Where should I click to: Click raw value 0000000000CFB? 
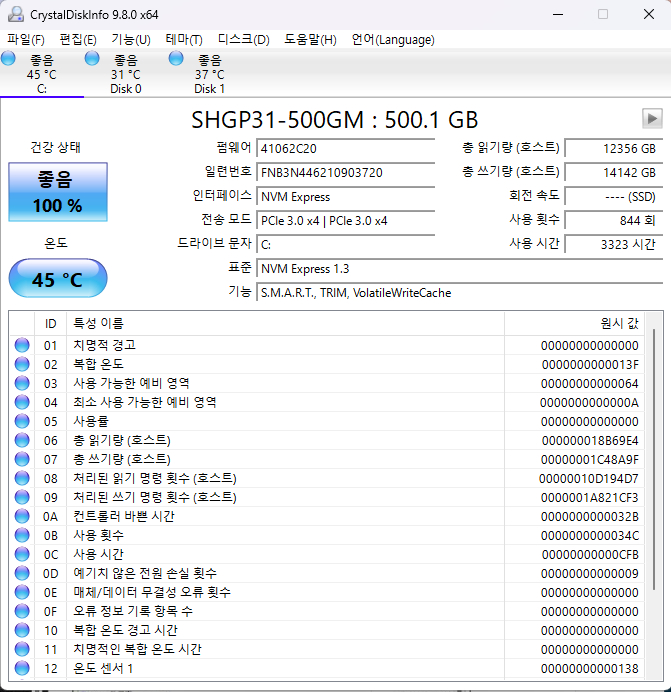[x=590, y=554]
